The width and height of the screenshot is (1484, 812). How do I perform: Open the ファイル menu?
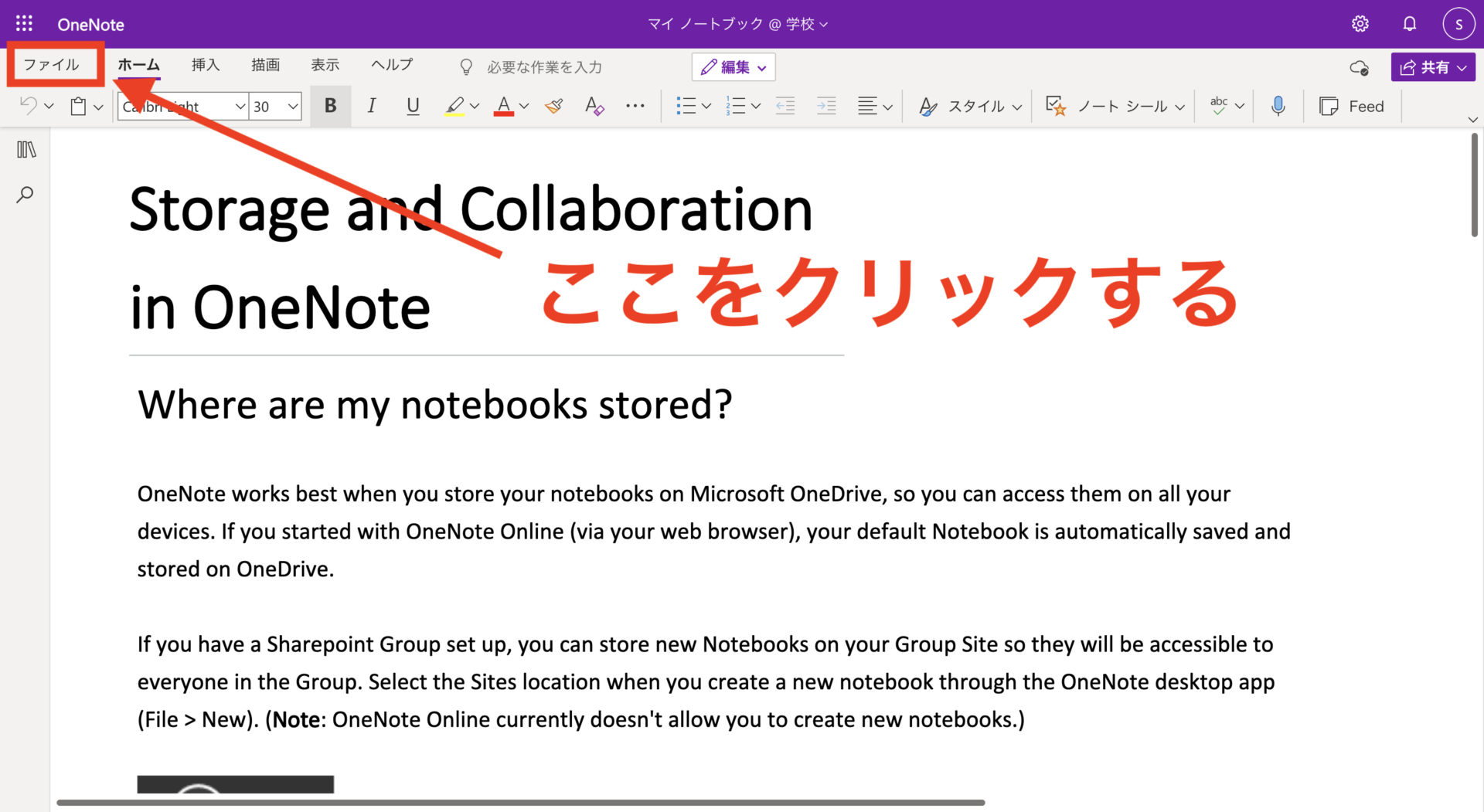click(54, 65)
